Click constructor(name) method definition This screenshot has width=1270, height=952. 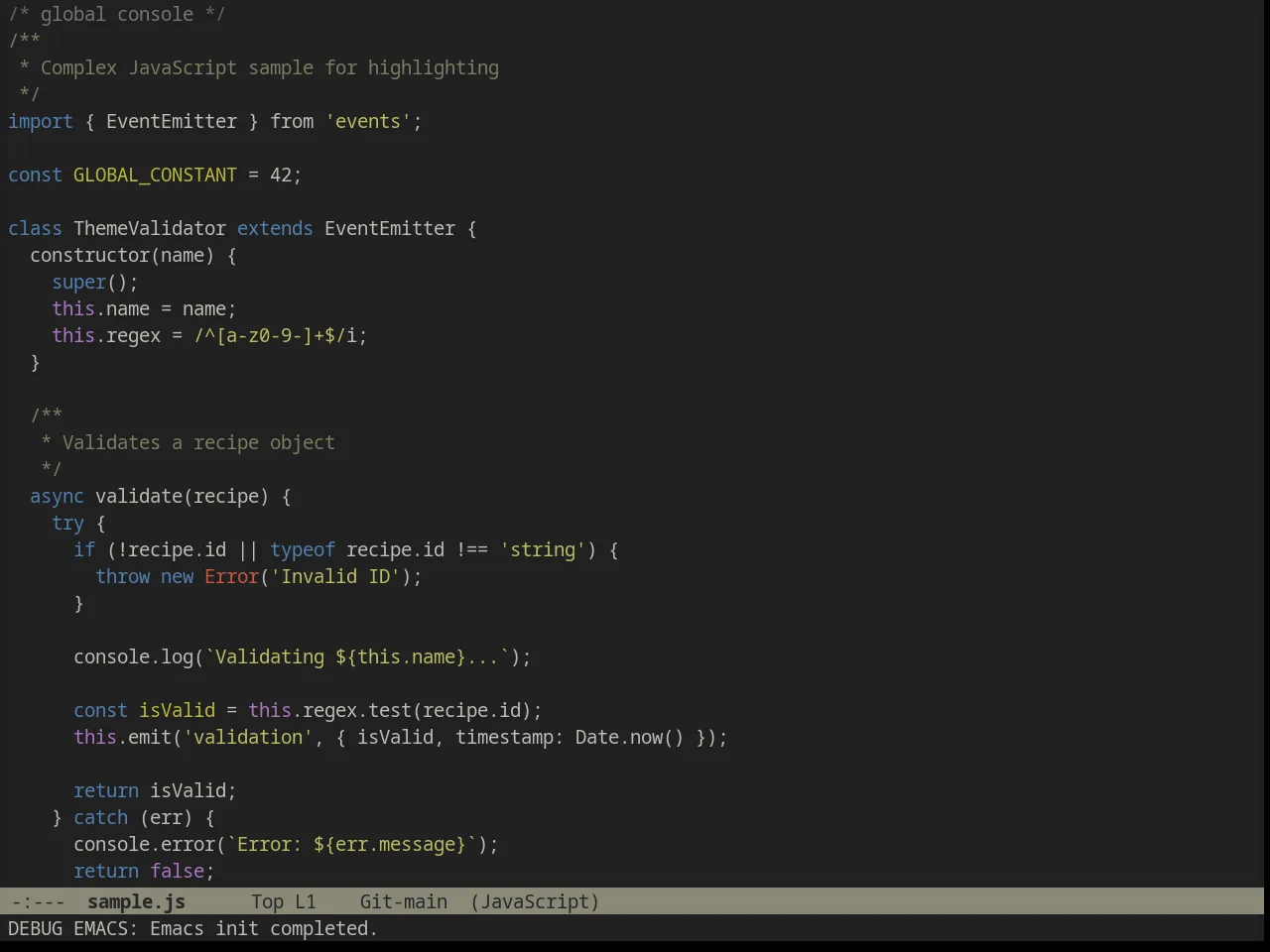[x=122, y=255]
